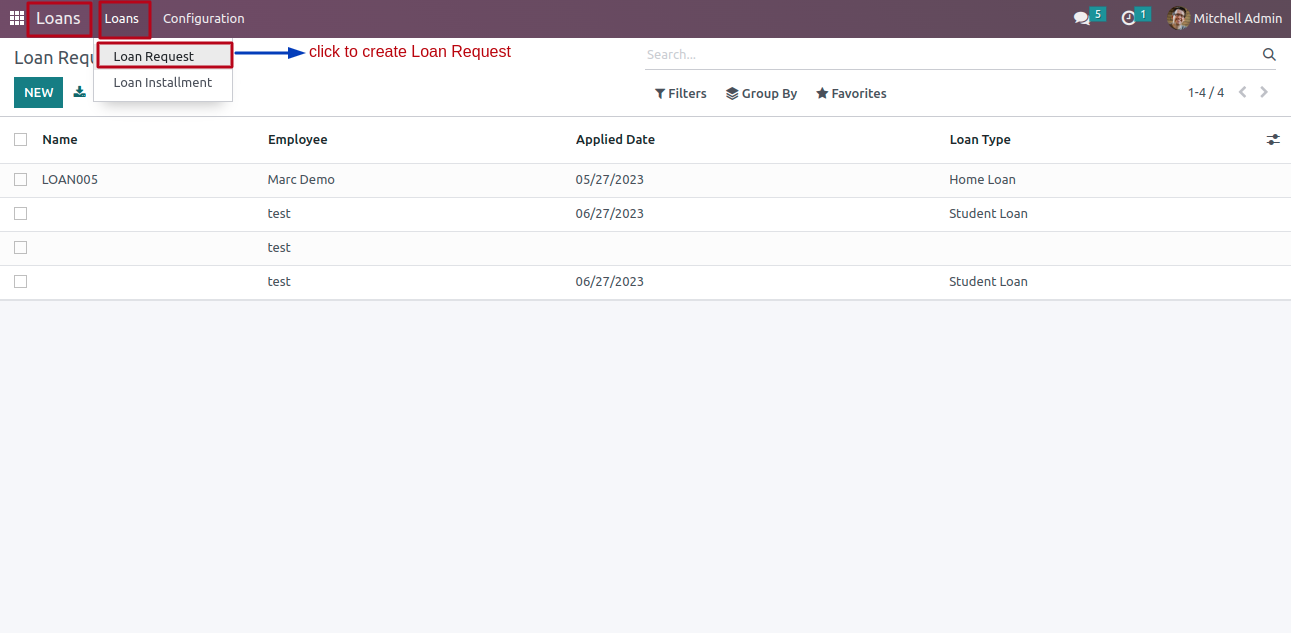This screenshot has height=633, width=1291.
Task: Click the NEW button
Action: [x=38, y=92]
